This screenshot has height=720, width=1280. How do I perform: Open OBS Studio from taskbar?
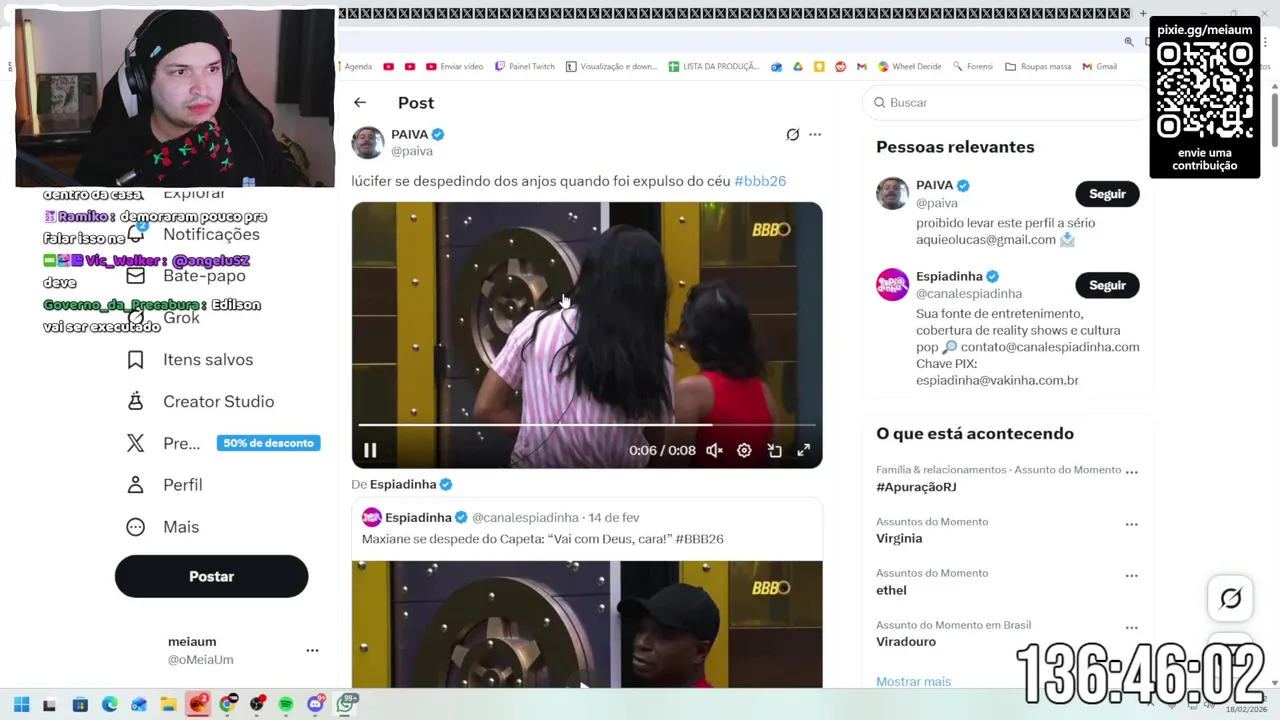pyautogui.click(x=257, y=705)
